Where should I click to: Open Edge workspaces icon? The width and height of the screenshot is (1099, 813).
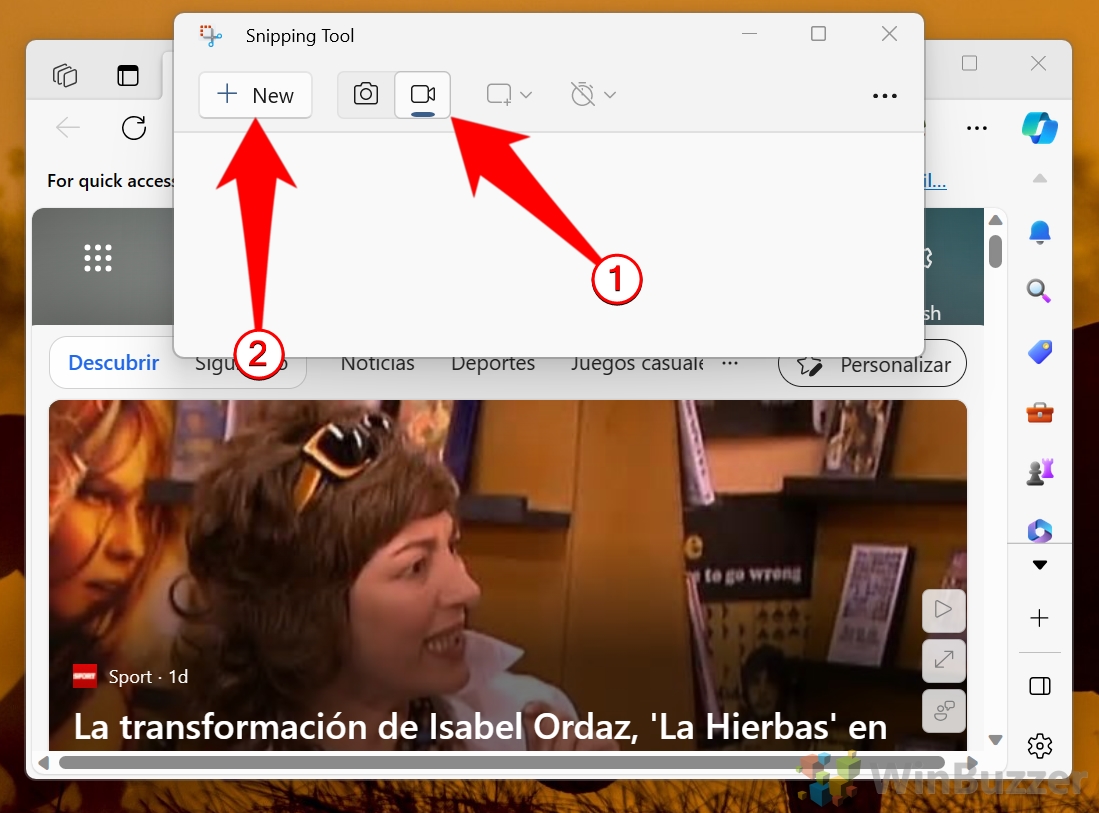tap(65, 75)
